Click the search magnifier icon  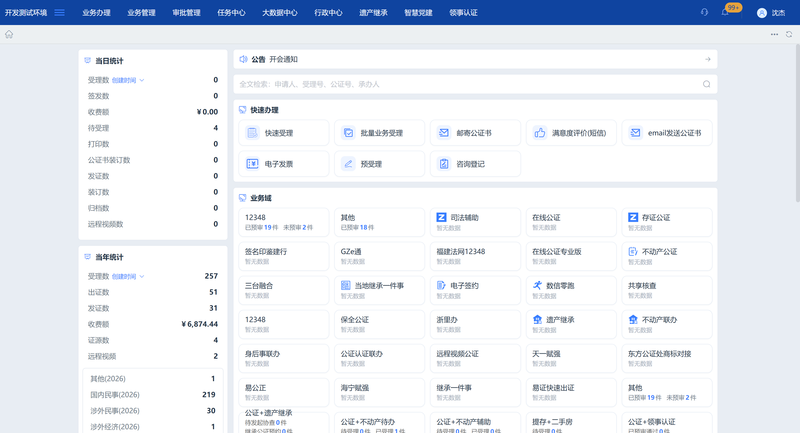707,84
